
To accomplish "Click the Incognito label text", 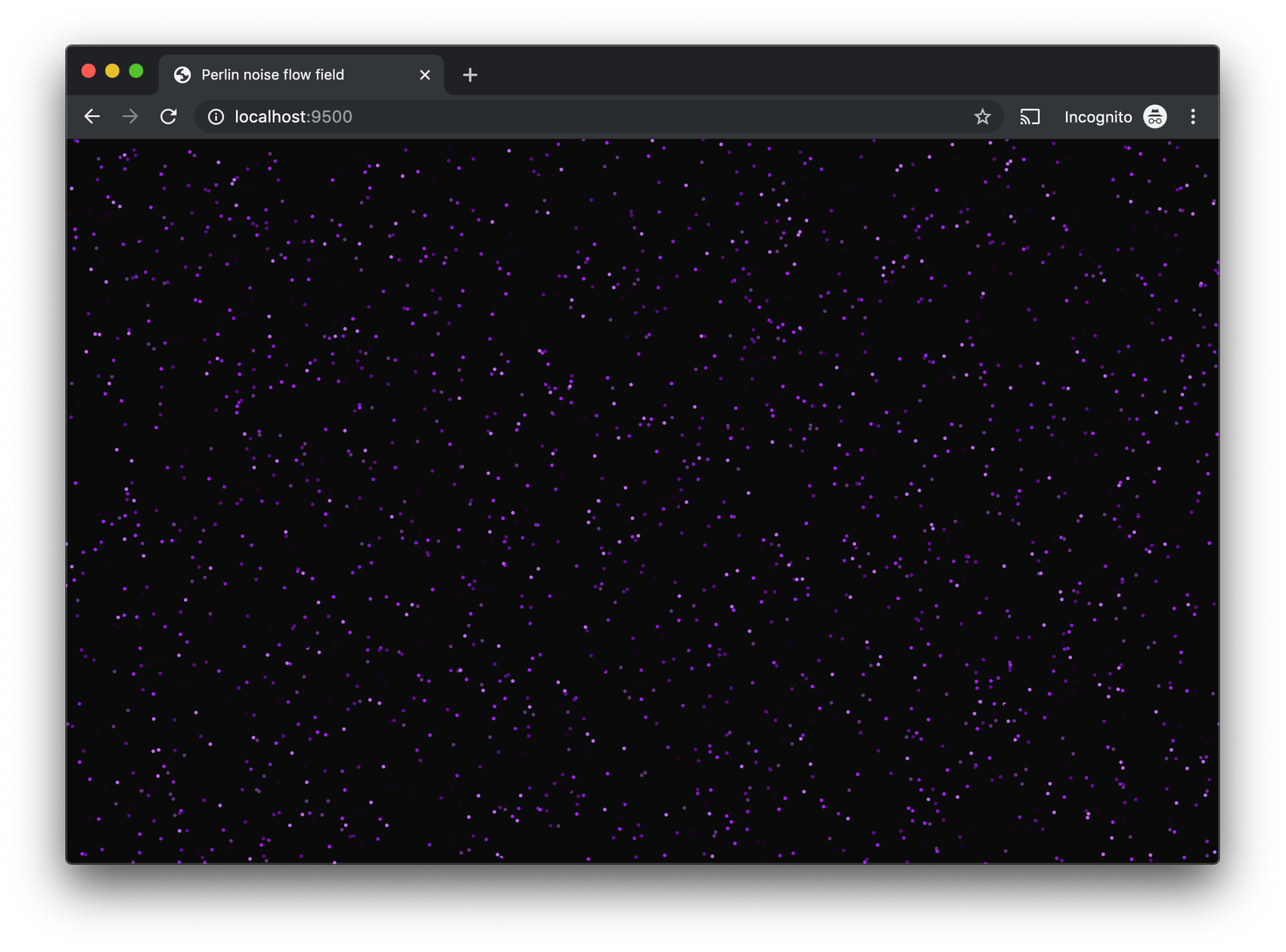I will pos(1098,117).
